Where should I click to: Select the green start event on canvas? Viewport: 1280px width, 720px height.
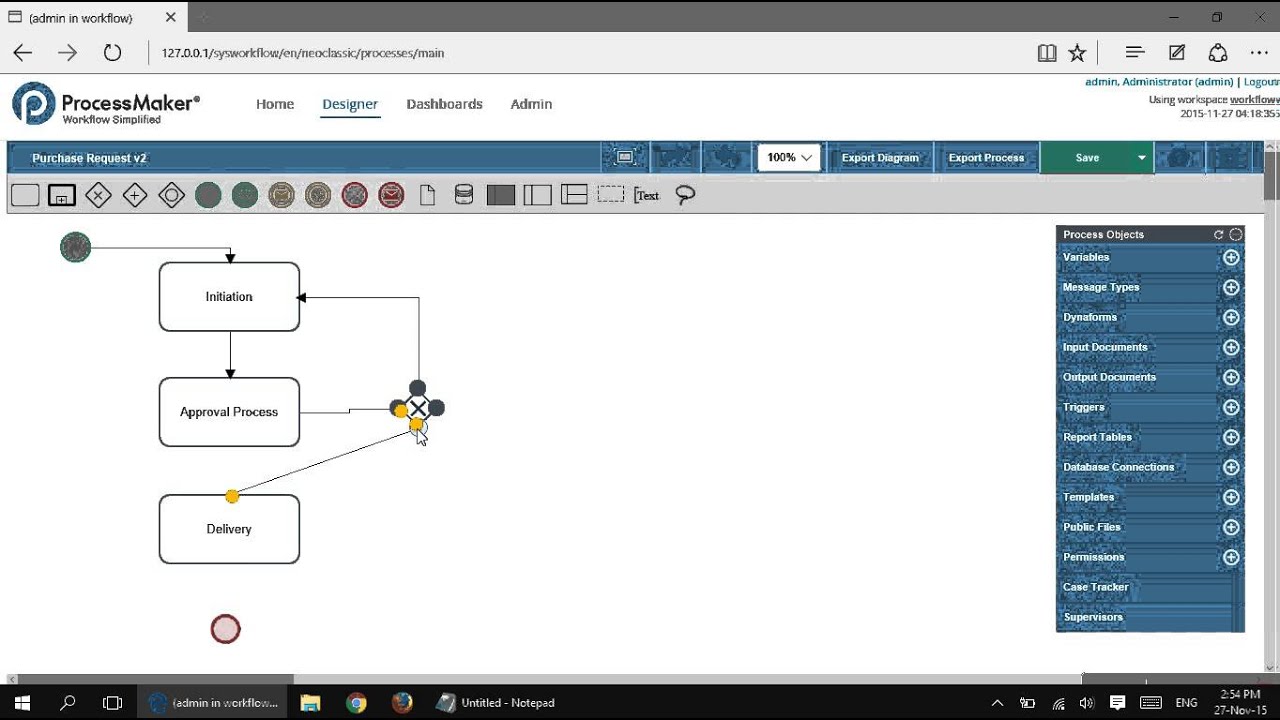tap(76, 247)
